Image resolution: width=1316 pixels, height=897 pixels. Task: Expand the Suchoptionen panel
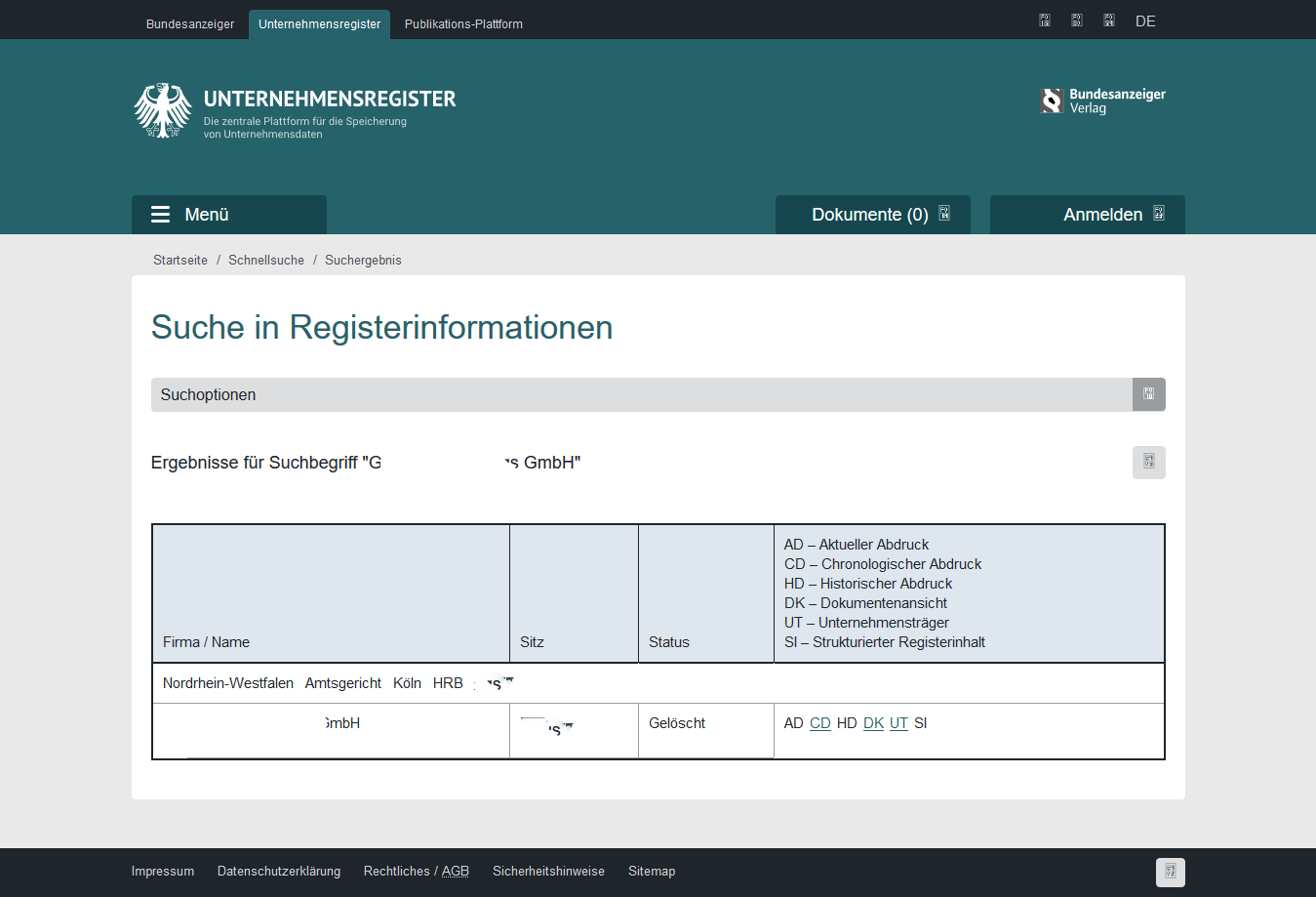click(1148, 394)
